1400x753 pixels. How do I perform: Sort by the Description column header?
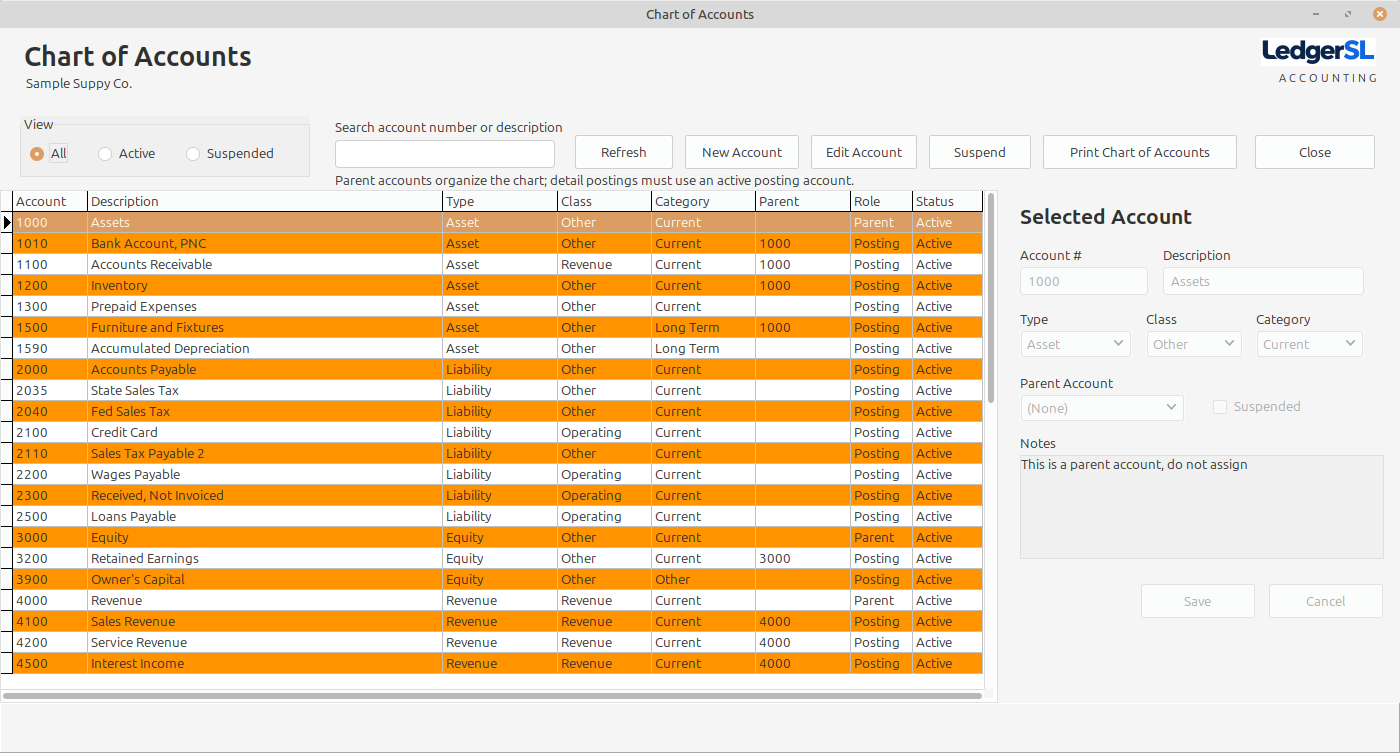pos(265,201)
